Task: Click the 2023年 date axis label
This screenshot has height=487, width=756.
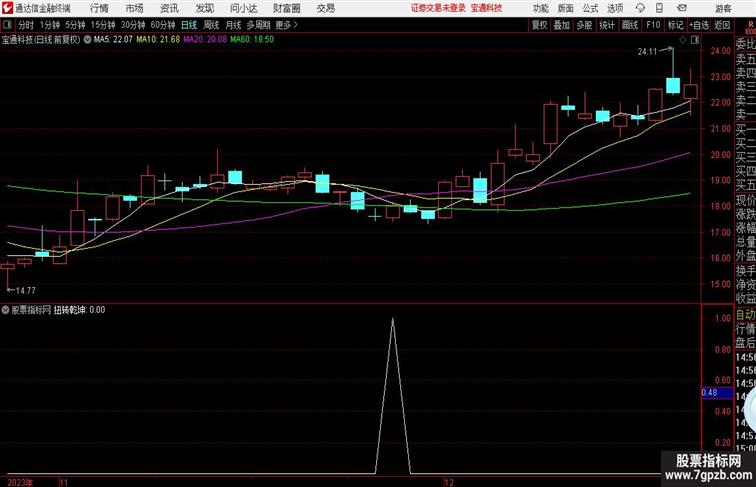Action: [20, 482]
